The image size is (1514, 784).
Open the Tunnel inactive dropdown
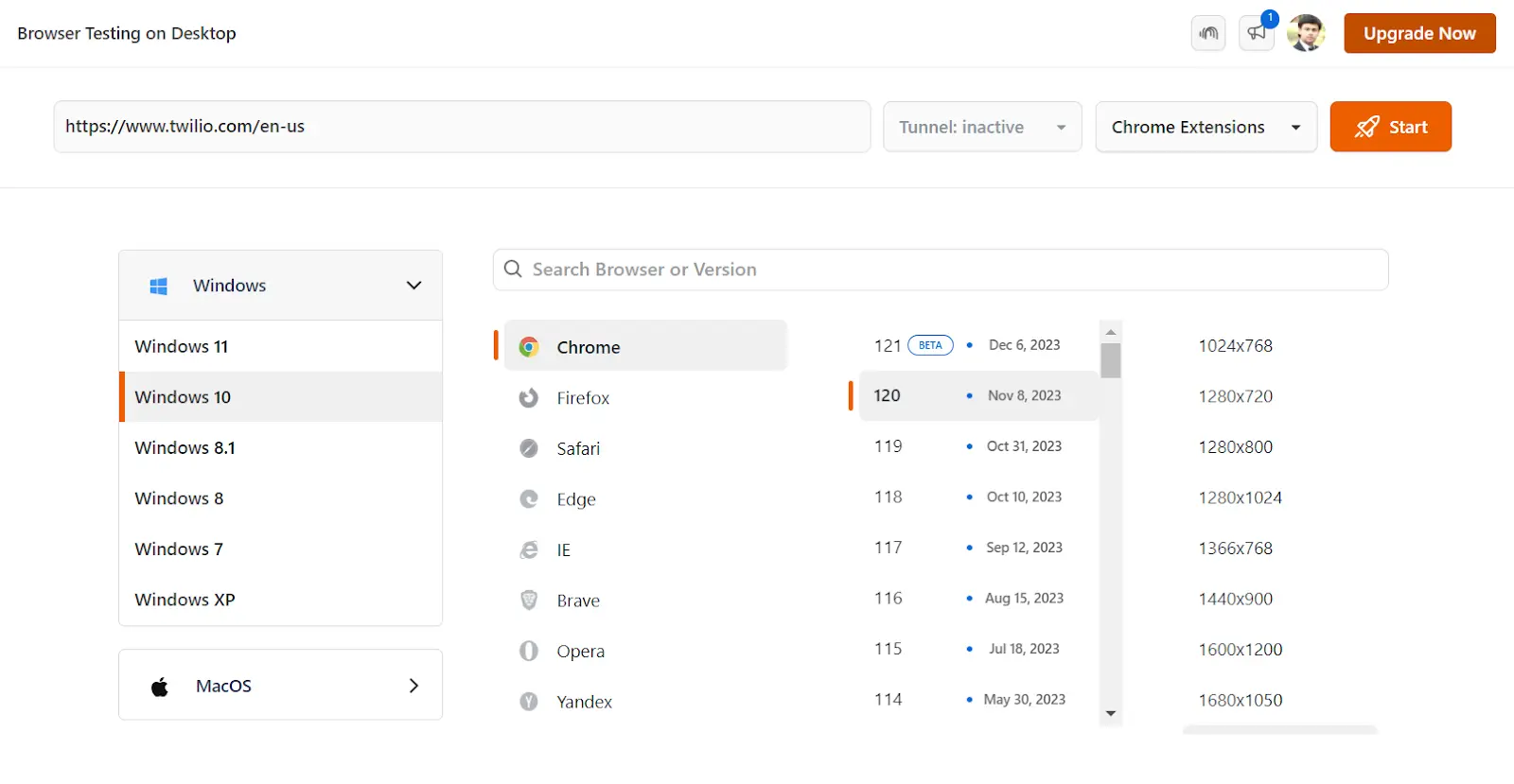tap(981, 127)
